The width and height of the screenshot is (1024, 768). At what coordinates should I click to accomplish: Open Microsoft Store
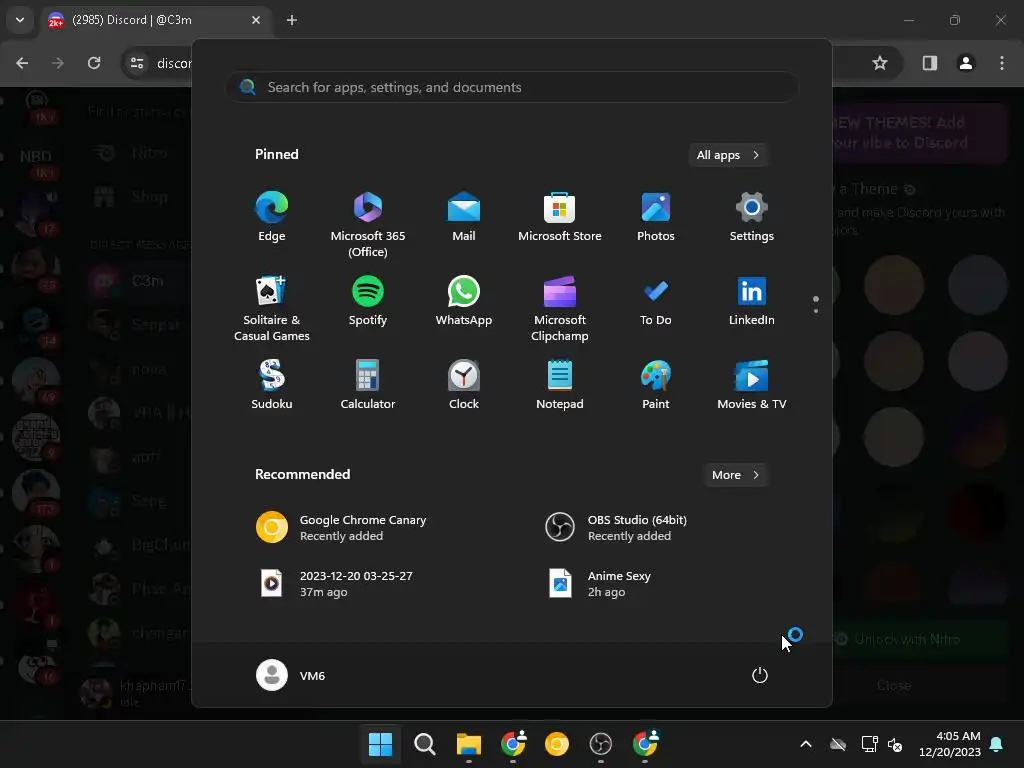pos(560,217)
